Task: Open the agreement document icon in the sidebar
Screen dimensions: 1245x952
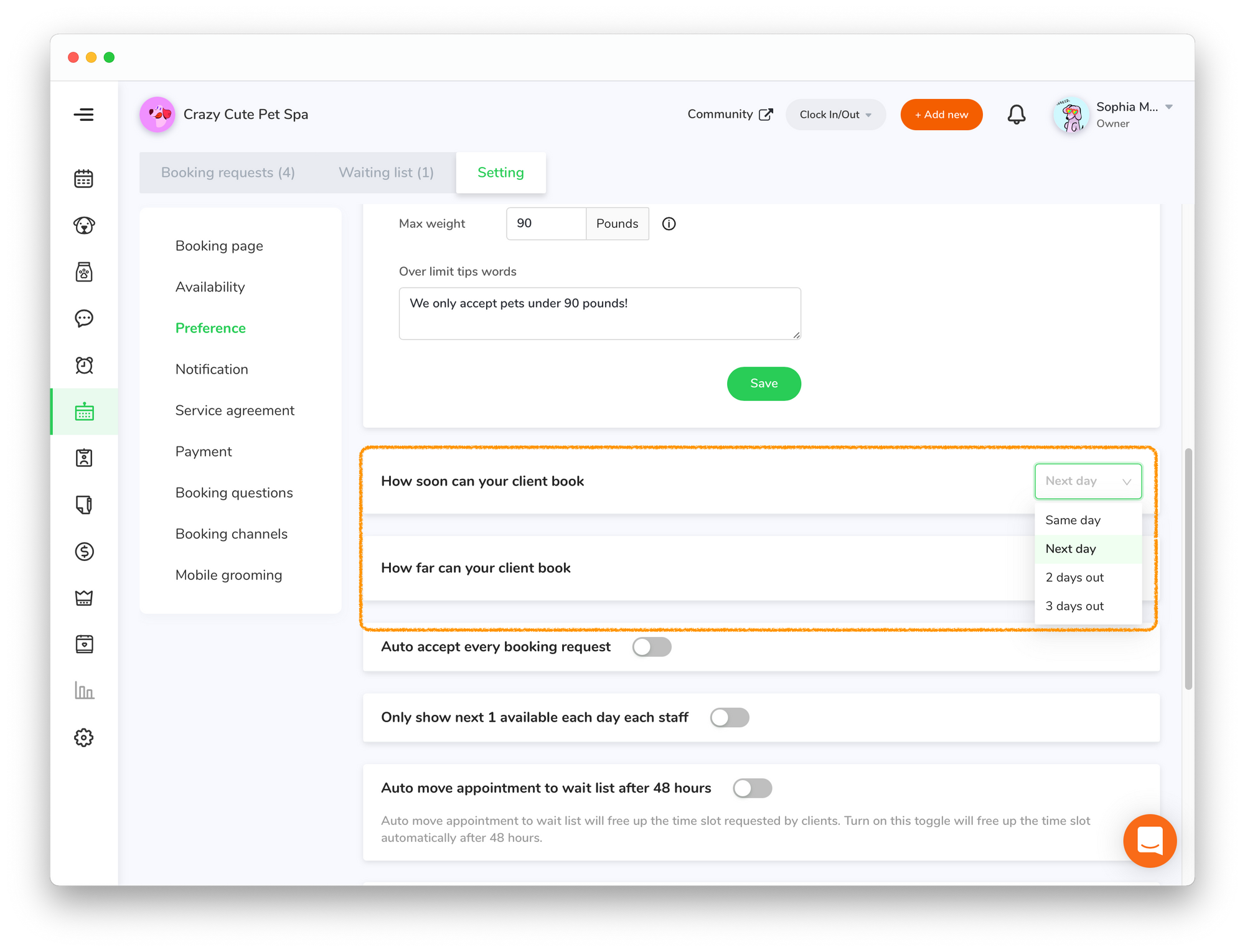Action: click(83, 504)
